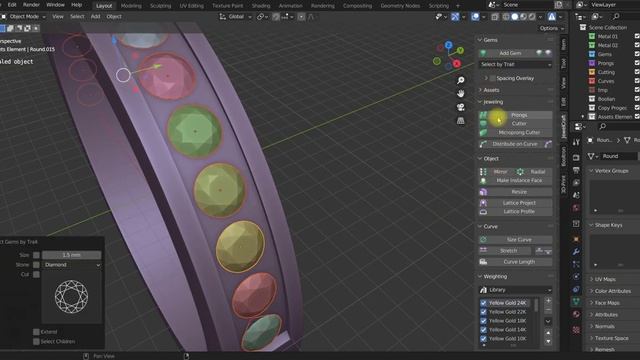Toggle Gems collection visibility checkbox
This screenshot has height=360, width=640.
point(637,54)
